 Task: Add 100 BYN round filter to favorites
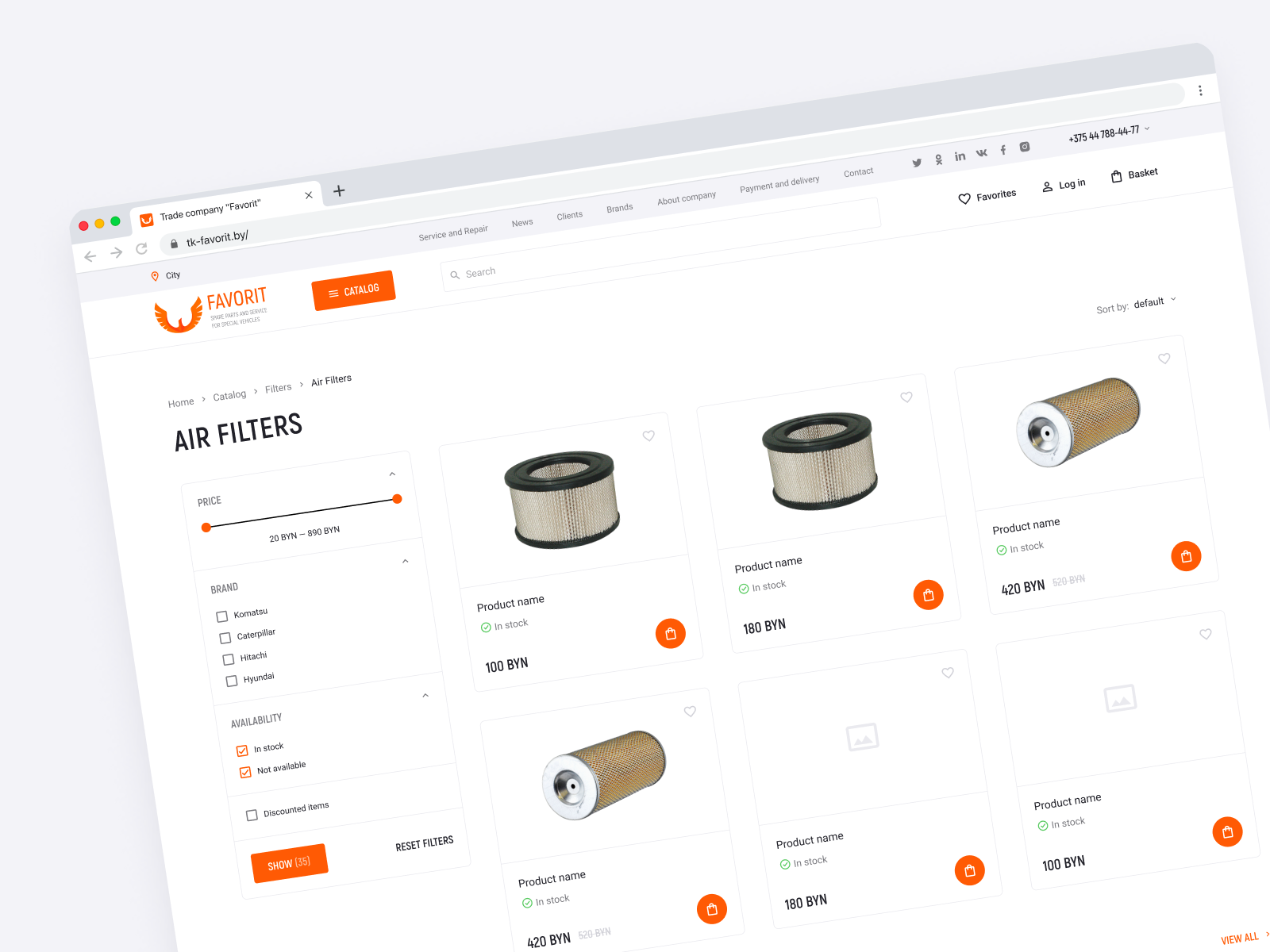tap(648, 436)
